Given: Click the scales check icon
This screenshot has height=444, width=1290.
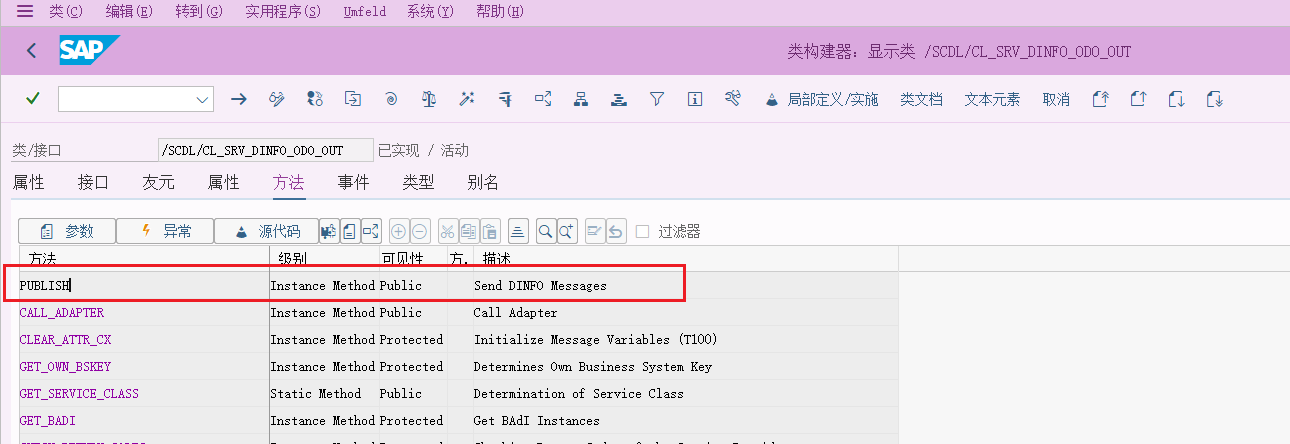Looking at the screenshot, I should click(x=429, y=98).
